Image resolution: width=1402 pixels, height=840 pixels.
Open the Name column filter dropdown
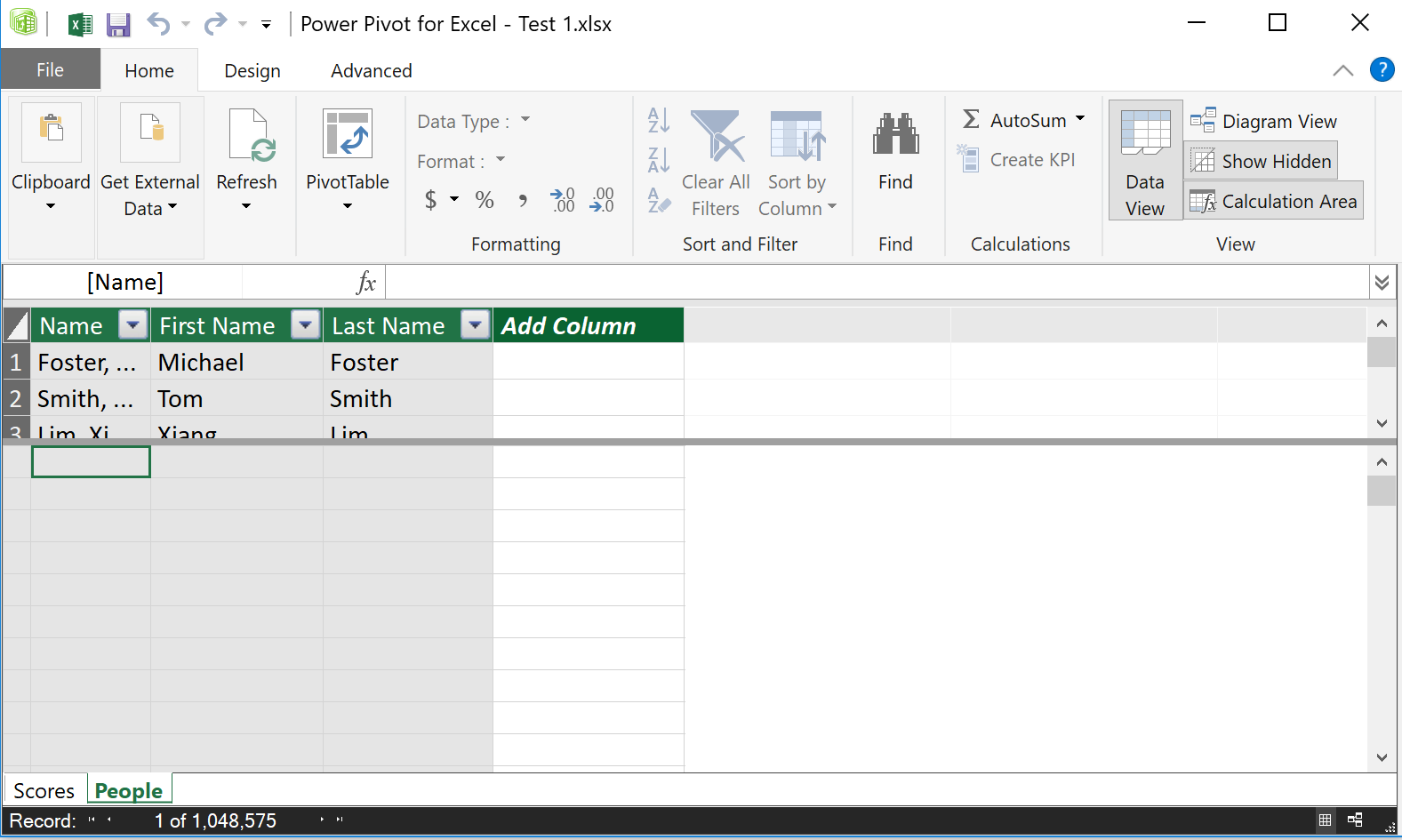point(132,325)
